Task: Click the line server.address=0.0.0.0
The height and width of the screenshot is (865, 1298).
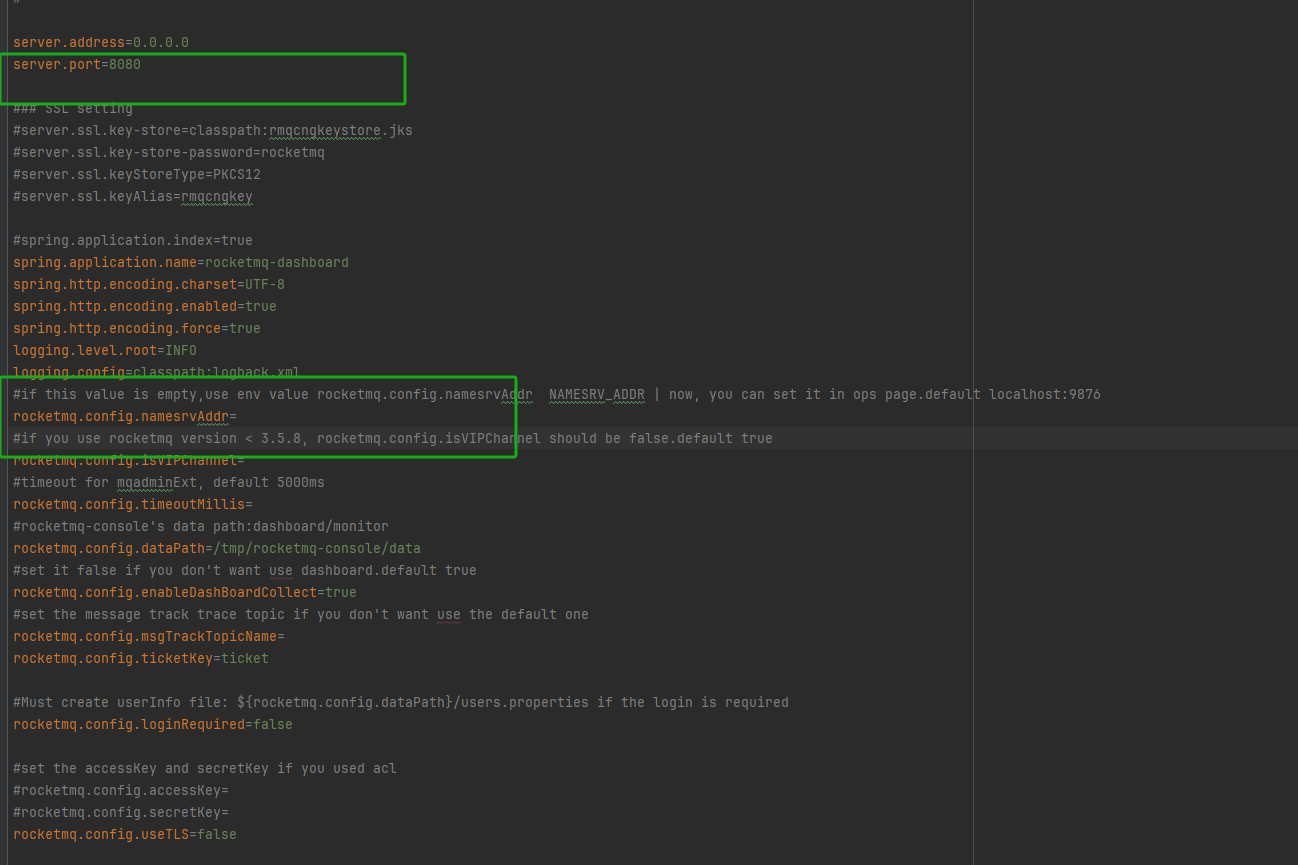Action: click(x=101, y=43)
